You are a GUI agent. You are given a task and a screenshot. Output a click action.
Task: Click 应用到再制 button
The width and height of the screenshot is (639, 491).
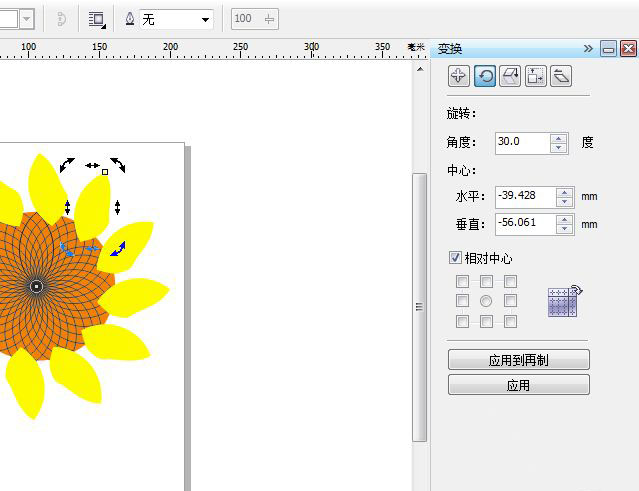click(518, 360)
